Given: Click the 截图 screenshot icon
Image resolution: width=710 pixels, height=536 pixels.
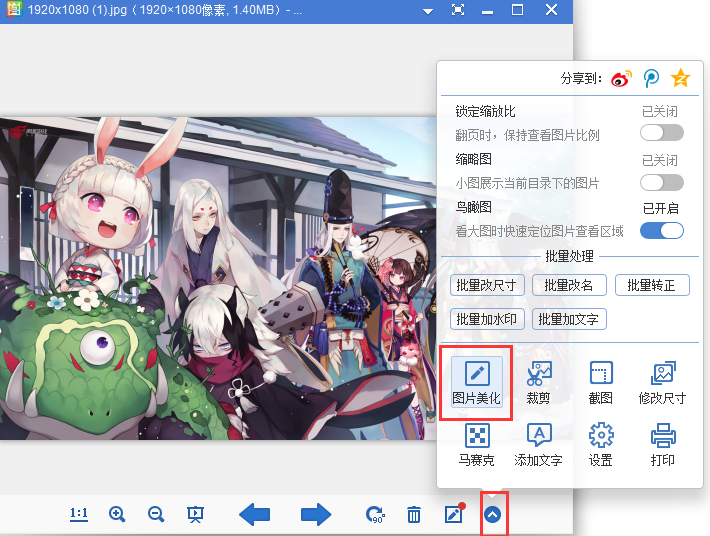Looking at the screenshot, I should pos(600,382).
